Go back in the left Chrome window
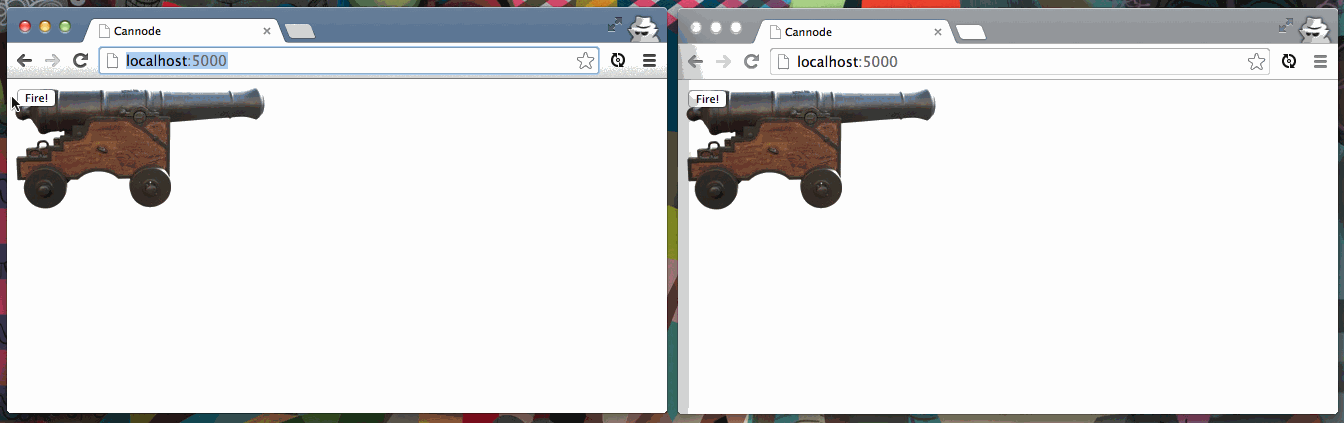 point(25,61)
